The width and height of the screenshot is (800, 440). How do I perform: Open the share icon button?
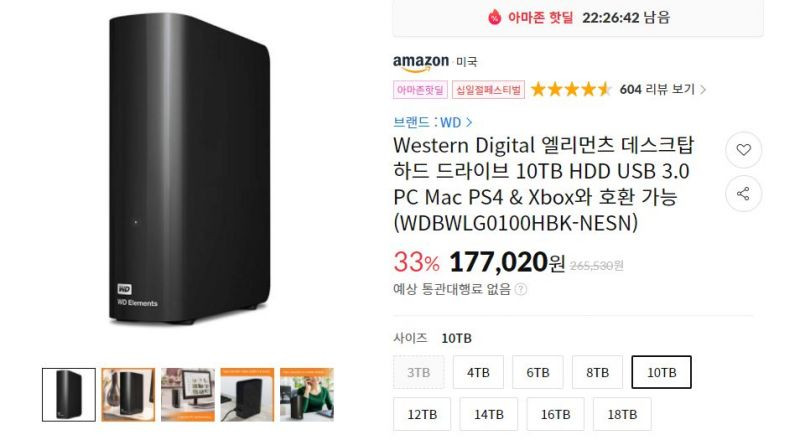(743, 193)
